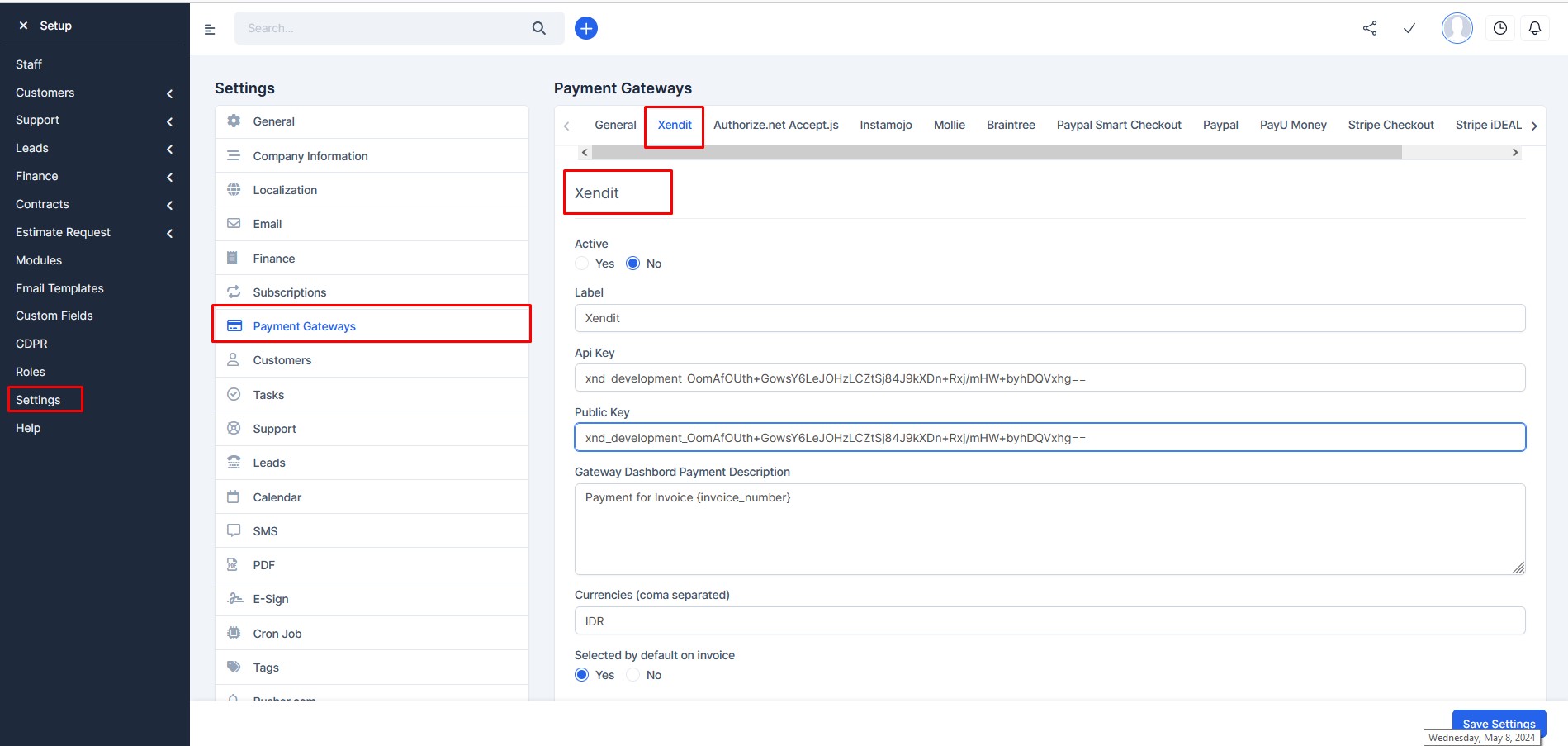Expand Leads menu in sidebar
Image resolution: width=1568 pixels, height=746 pixels.
tap(169, 149)
